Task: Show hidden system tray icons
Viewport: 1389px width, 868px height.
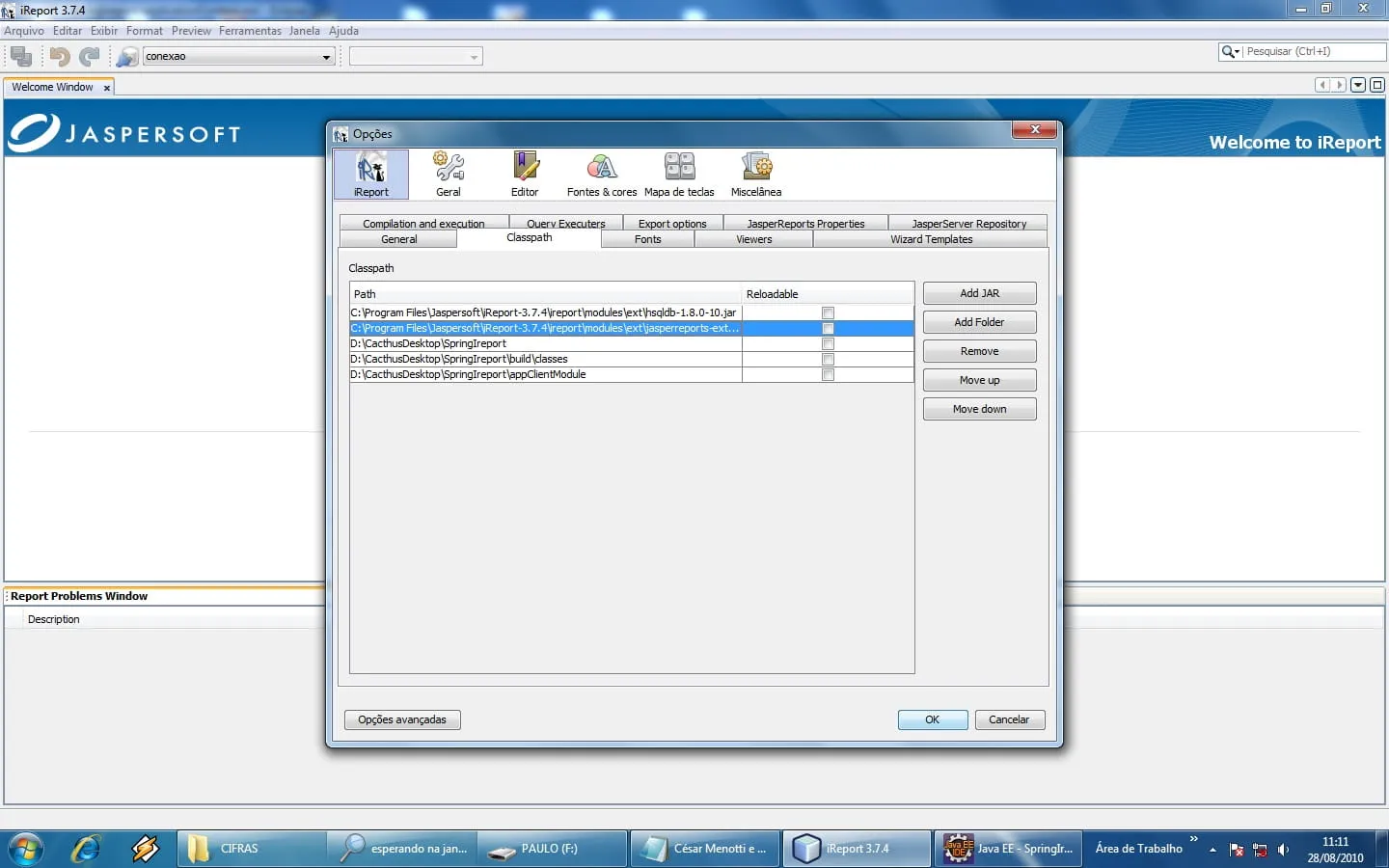Action: (x=1212, y=850)
